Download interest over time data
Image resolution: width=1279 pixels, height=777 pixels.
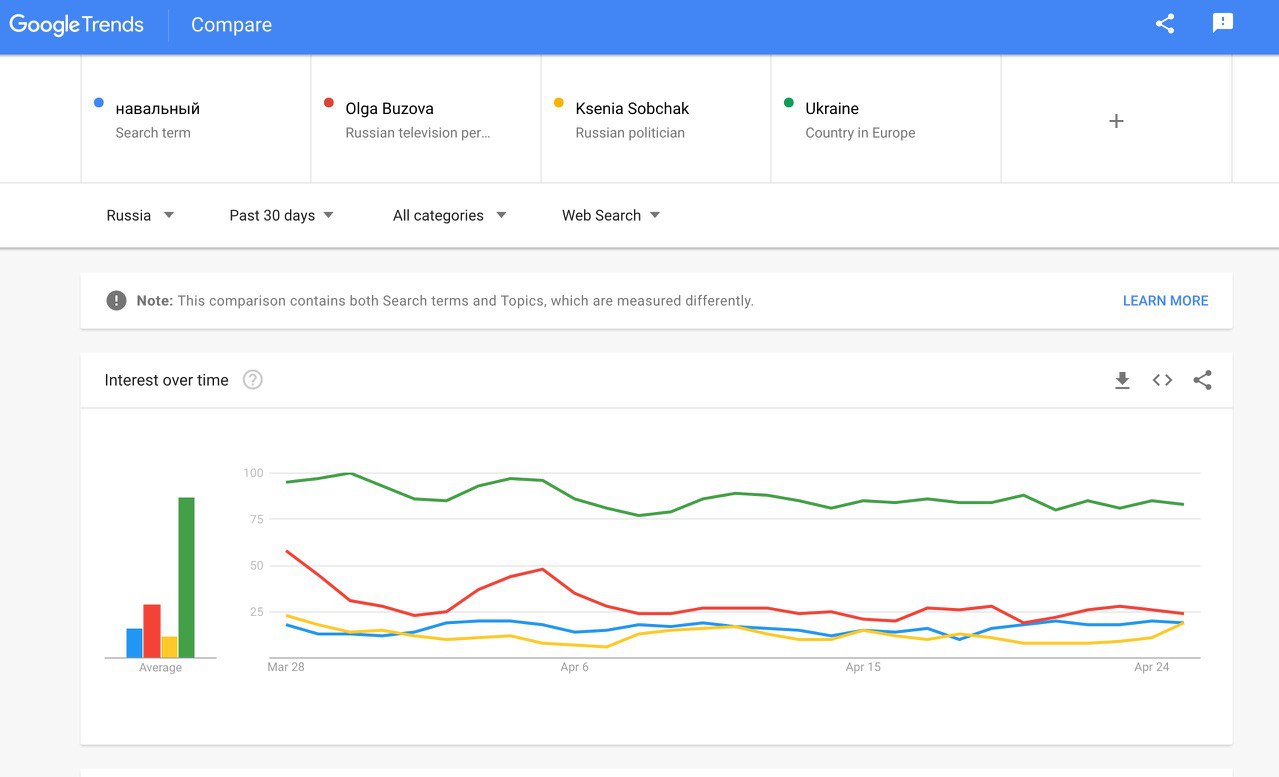point(1122,380)
